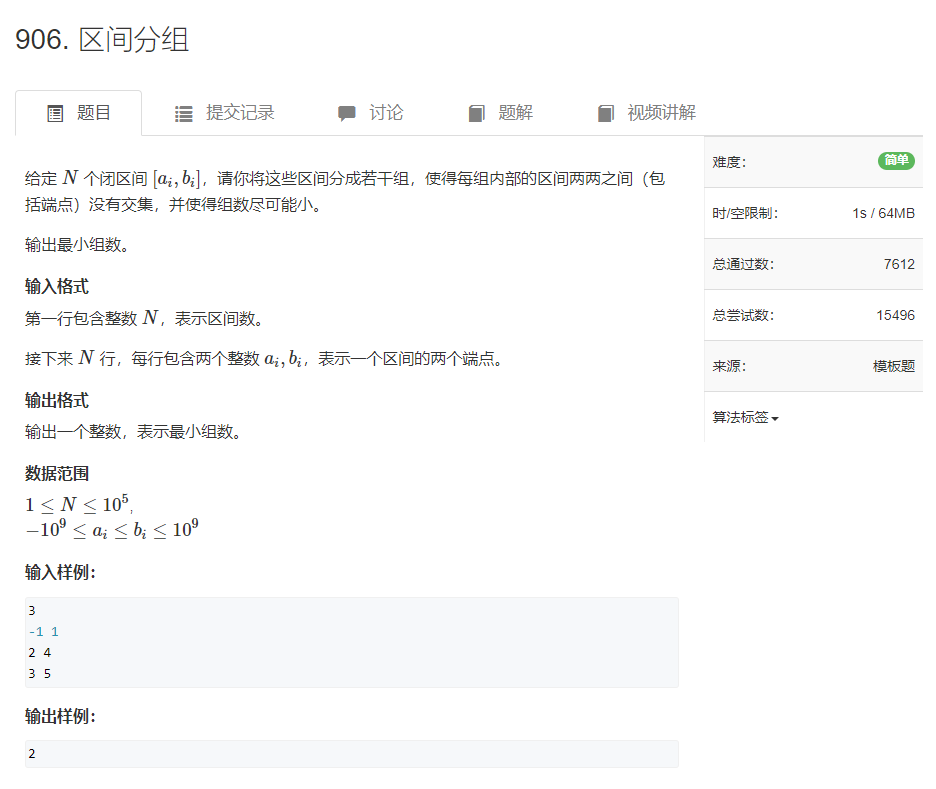936x789 pixels.
Task: Click the green 简单 difficulty badge
Action: click(895, 162)
